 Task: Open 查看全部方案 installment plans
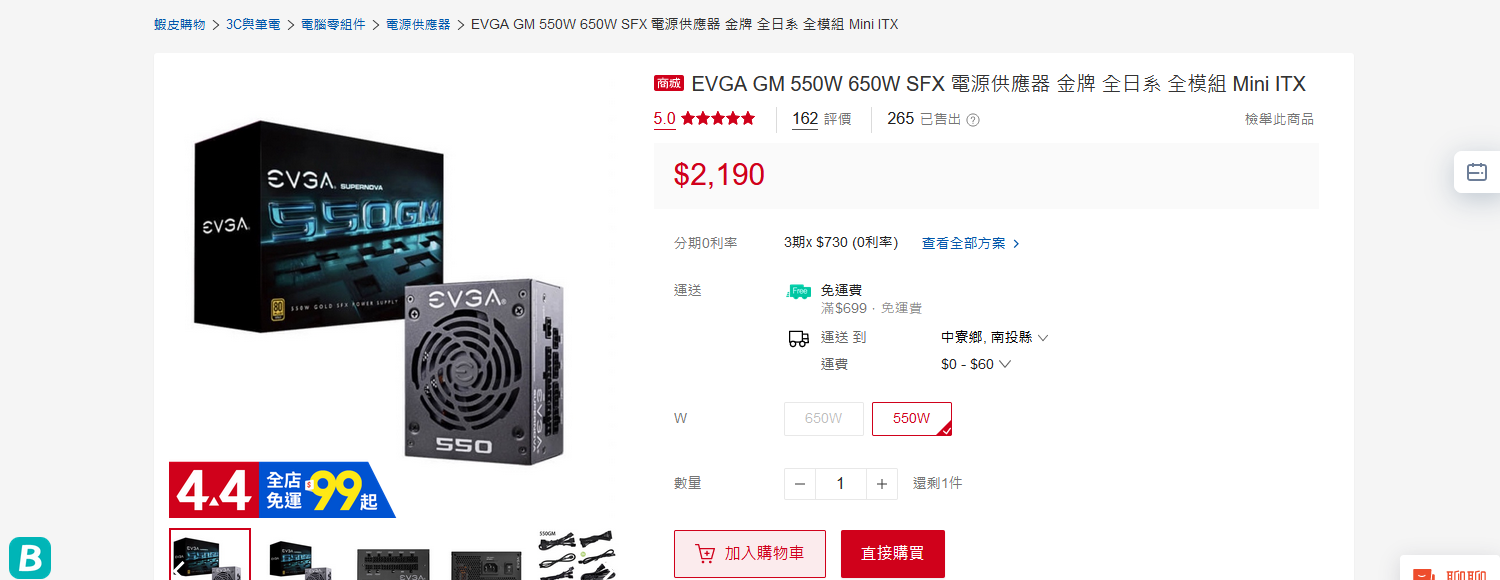coord(971,243)
